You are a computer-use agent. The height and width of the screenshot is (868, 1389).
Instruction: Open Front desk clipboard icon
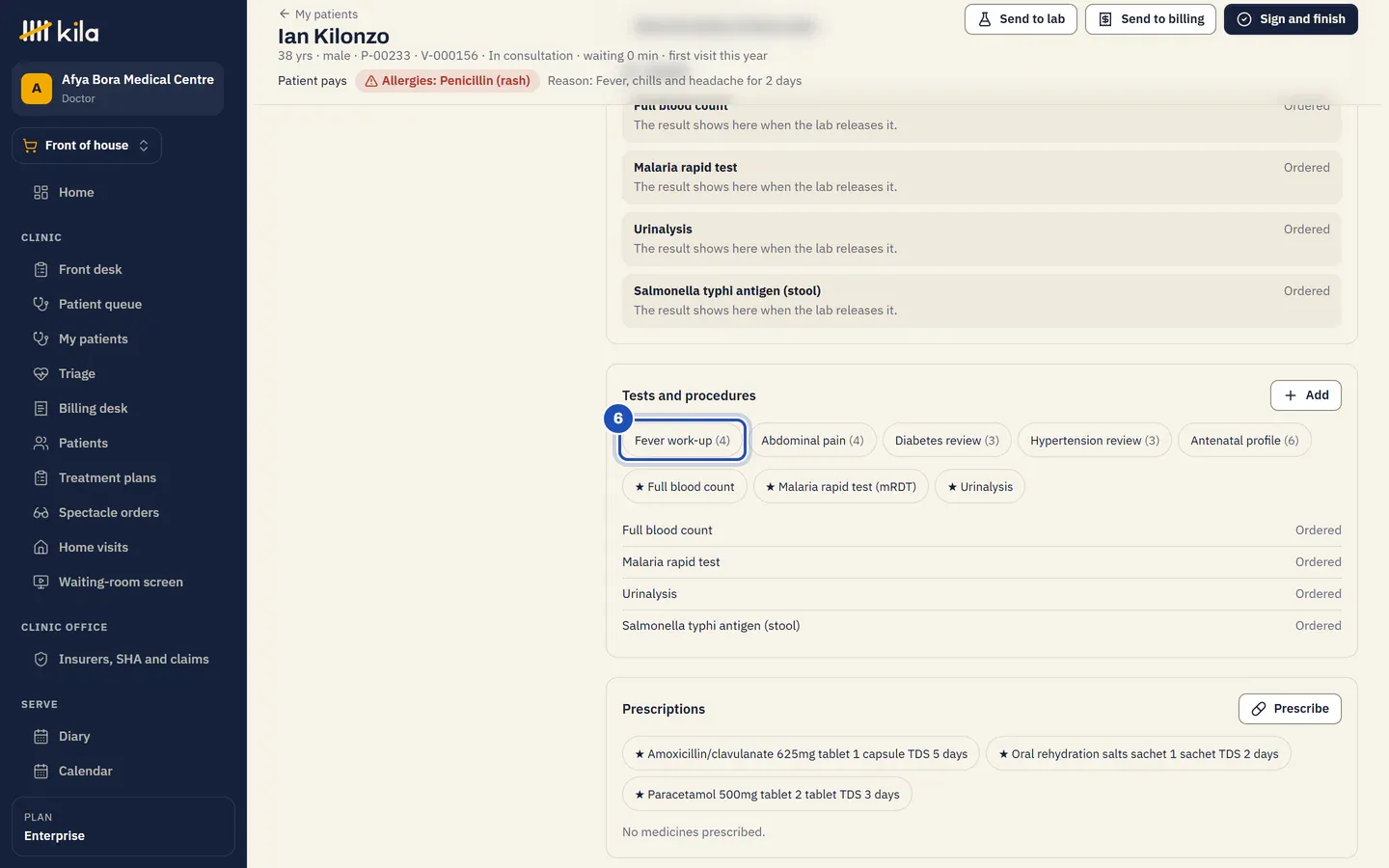pos(41,269)
